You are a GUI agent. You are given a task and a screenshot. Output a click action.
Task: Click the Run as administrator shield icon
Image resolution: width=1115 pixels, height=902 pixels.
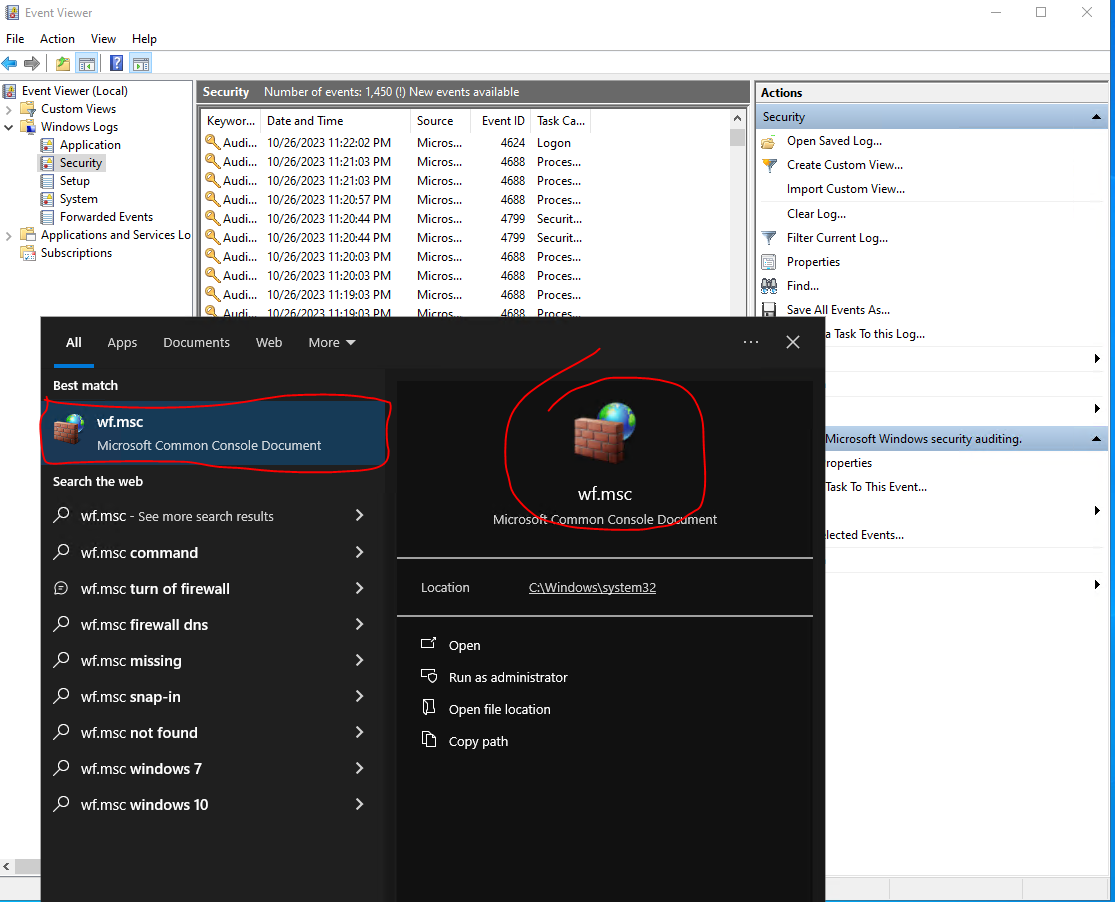428,676
